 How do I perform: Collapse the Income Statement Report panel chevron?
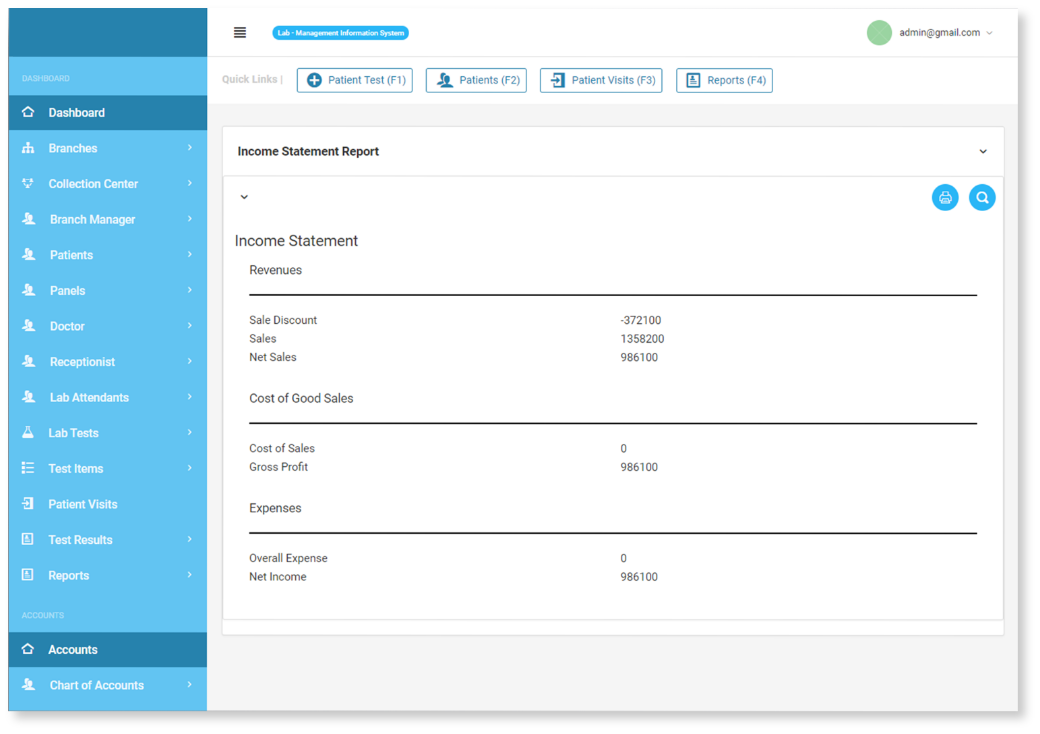pos(983,152)
